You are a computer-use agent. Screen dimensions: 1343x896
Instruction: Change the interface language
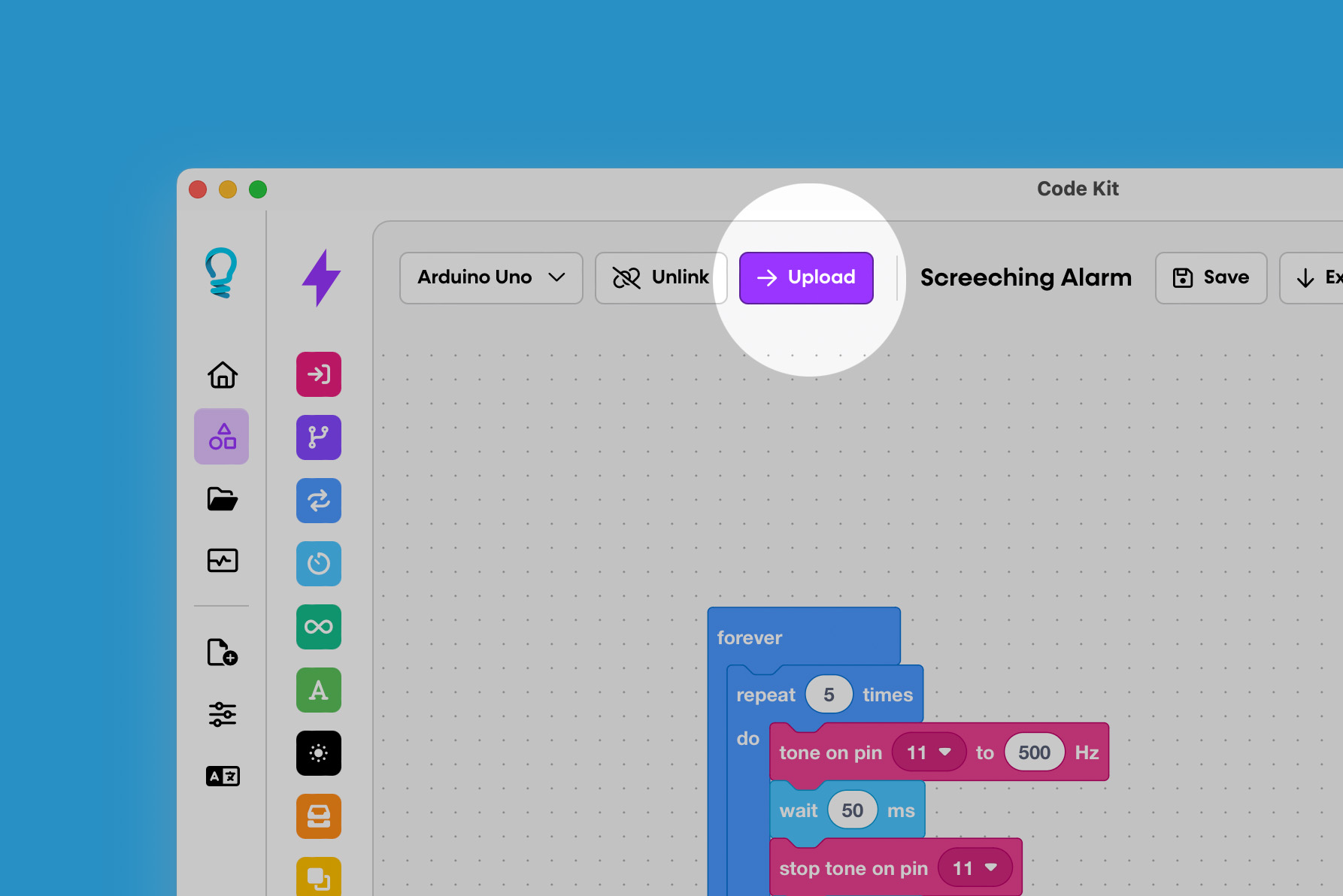pos(221,776)
